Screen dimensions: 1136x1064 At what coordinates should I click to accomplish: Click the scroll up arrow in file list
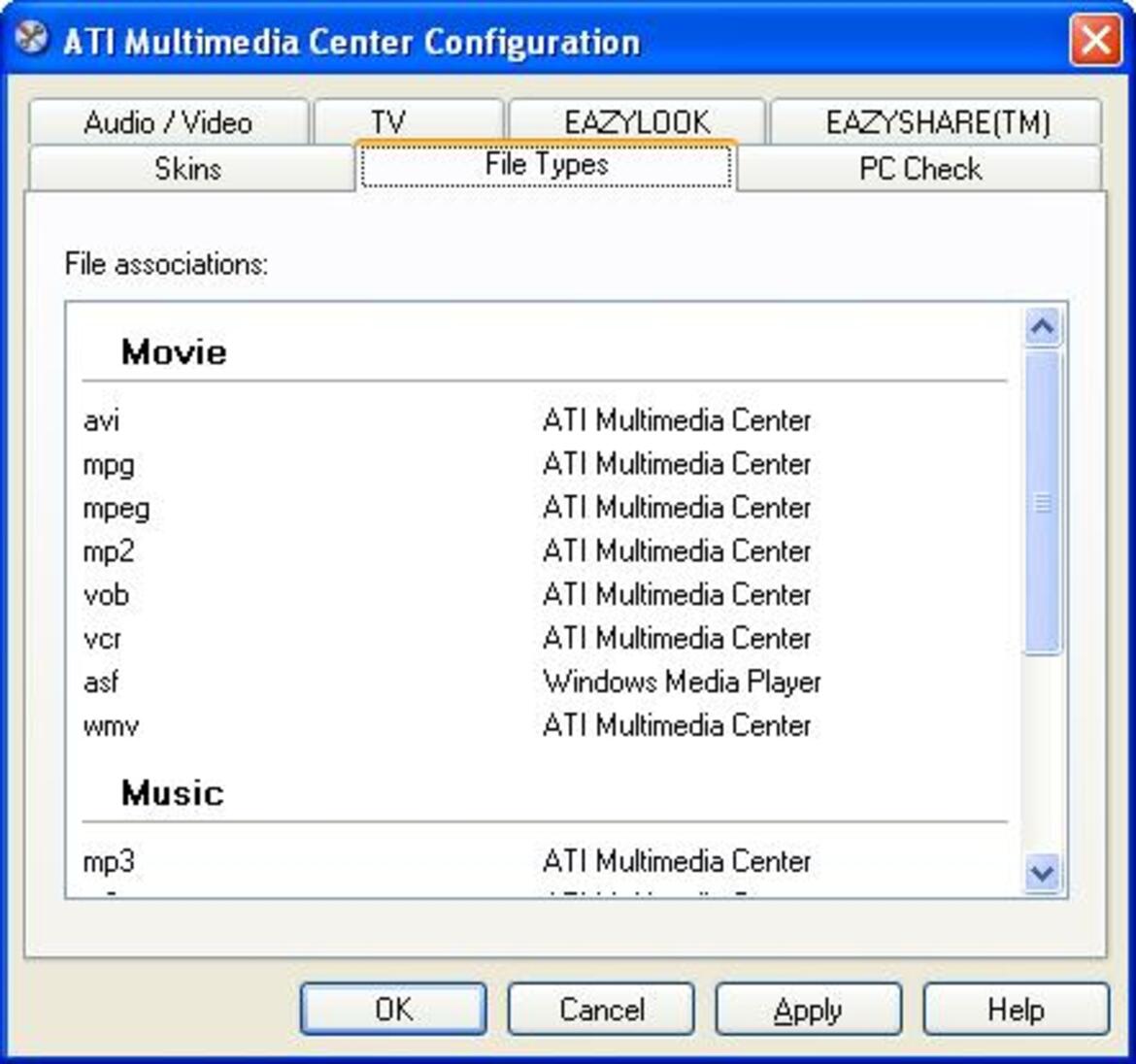coord(1043,327)
